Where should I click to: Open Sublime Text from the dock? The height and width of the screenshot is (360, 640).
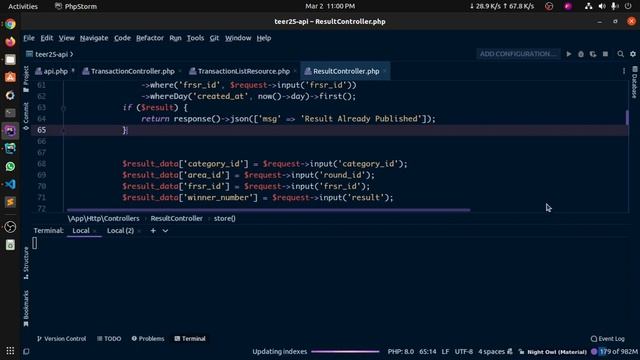point(10,202)
